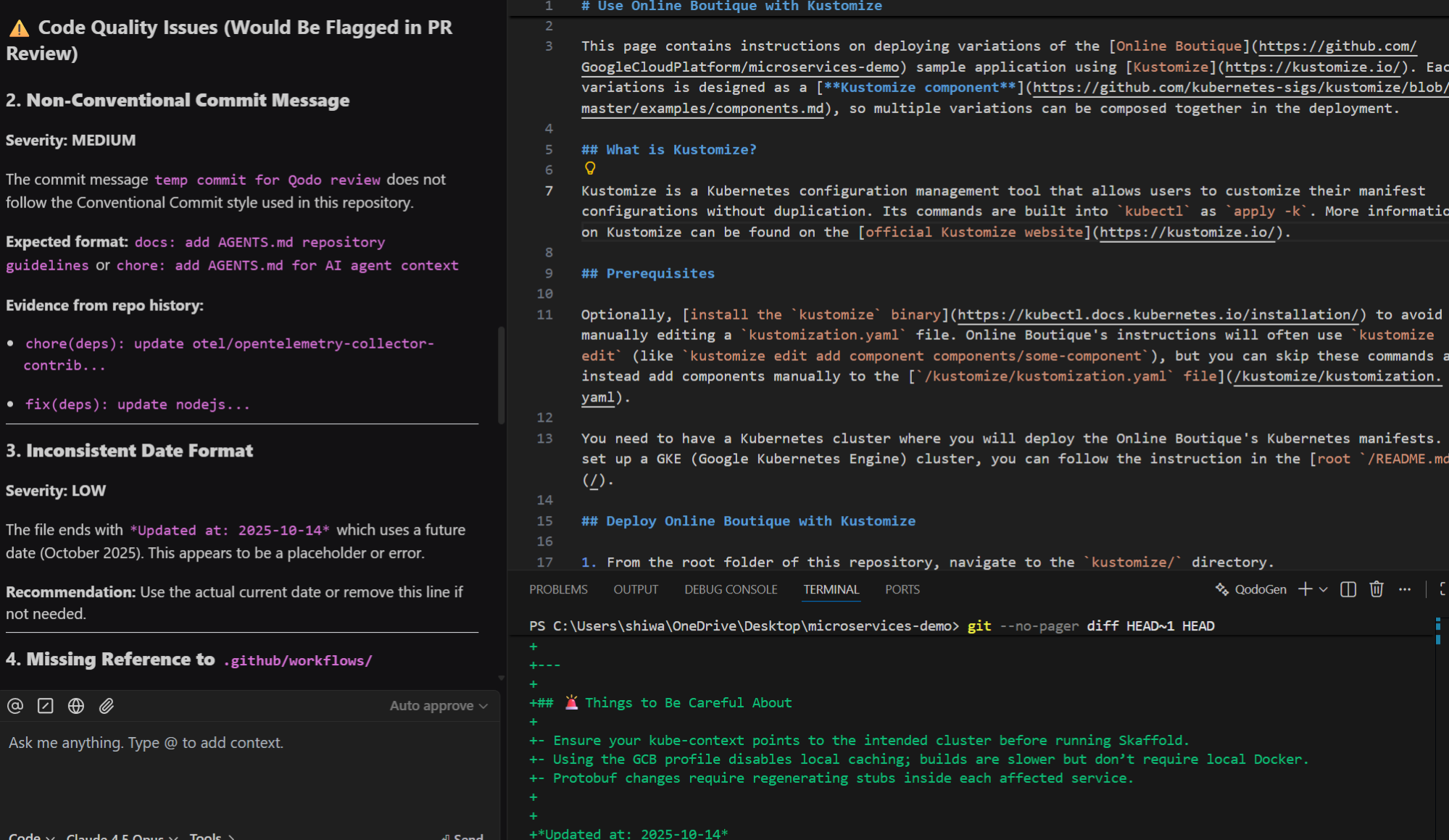Image resolution: width=1449 pixels, height=840 pixels.
Task: Click 'chore(deps): update otel/opentelemetry-collector-contrib...' bullet
Action: pyautogui.click(x=229, y=354)
